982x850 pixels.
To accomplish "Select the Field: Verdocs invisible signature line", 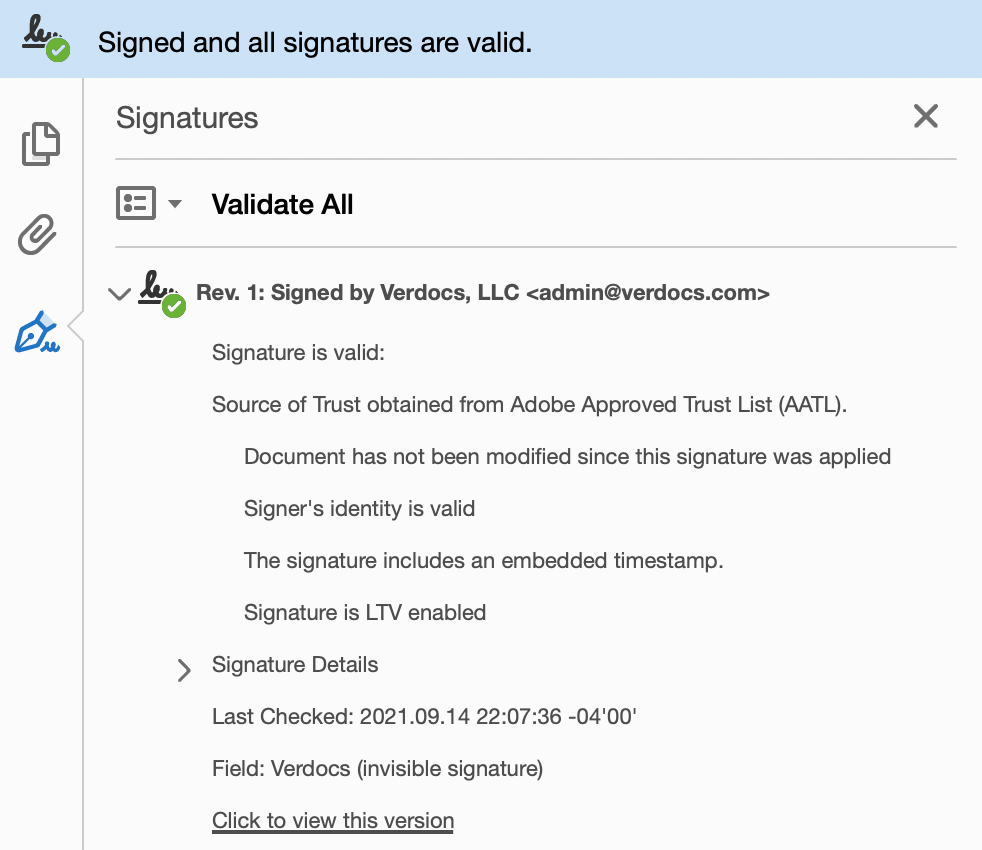I will (377, 769).
